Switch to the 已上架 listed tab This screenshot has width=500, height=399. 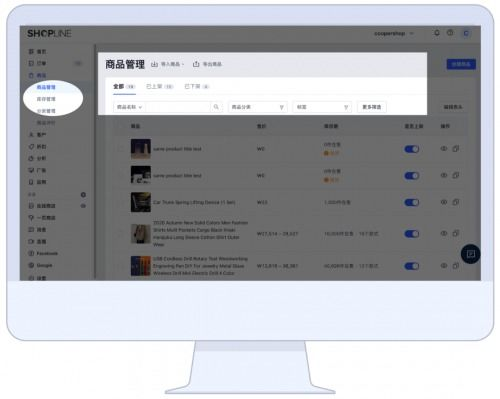(160, 87)
